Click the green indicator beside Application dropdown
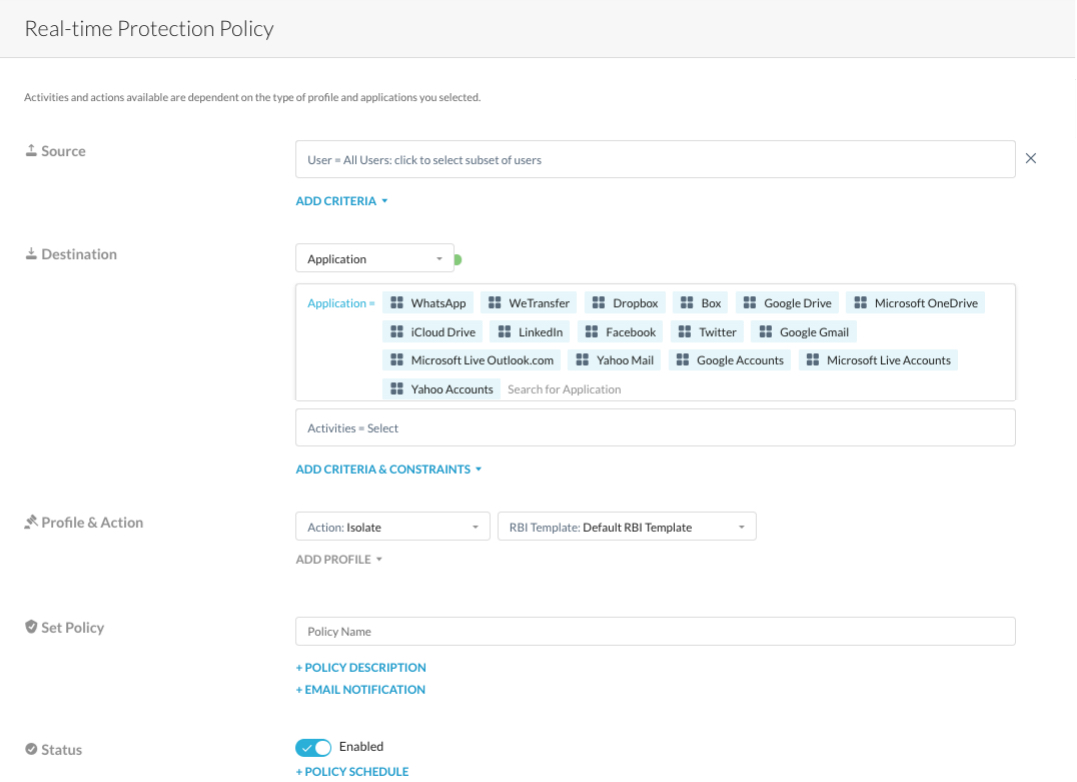Viewport: 1077px width, 782px height. pos(458,260)
